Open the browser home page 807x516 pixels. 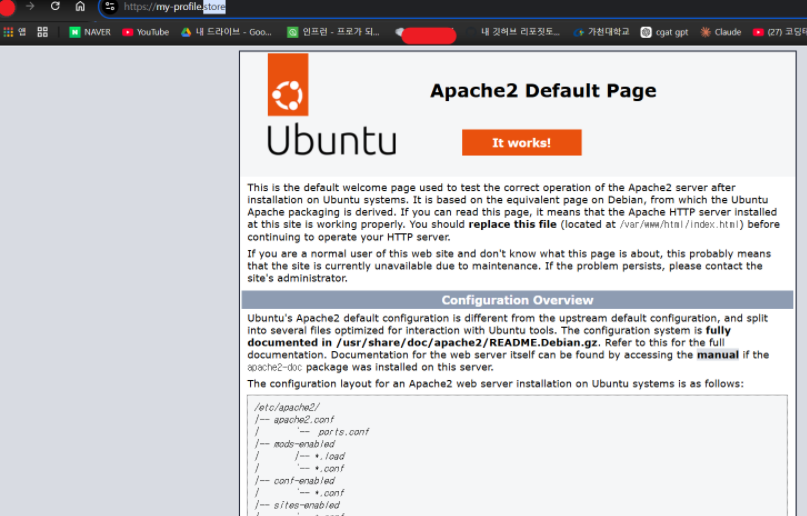pos(80,6)
